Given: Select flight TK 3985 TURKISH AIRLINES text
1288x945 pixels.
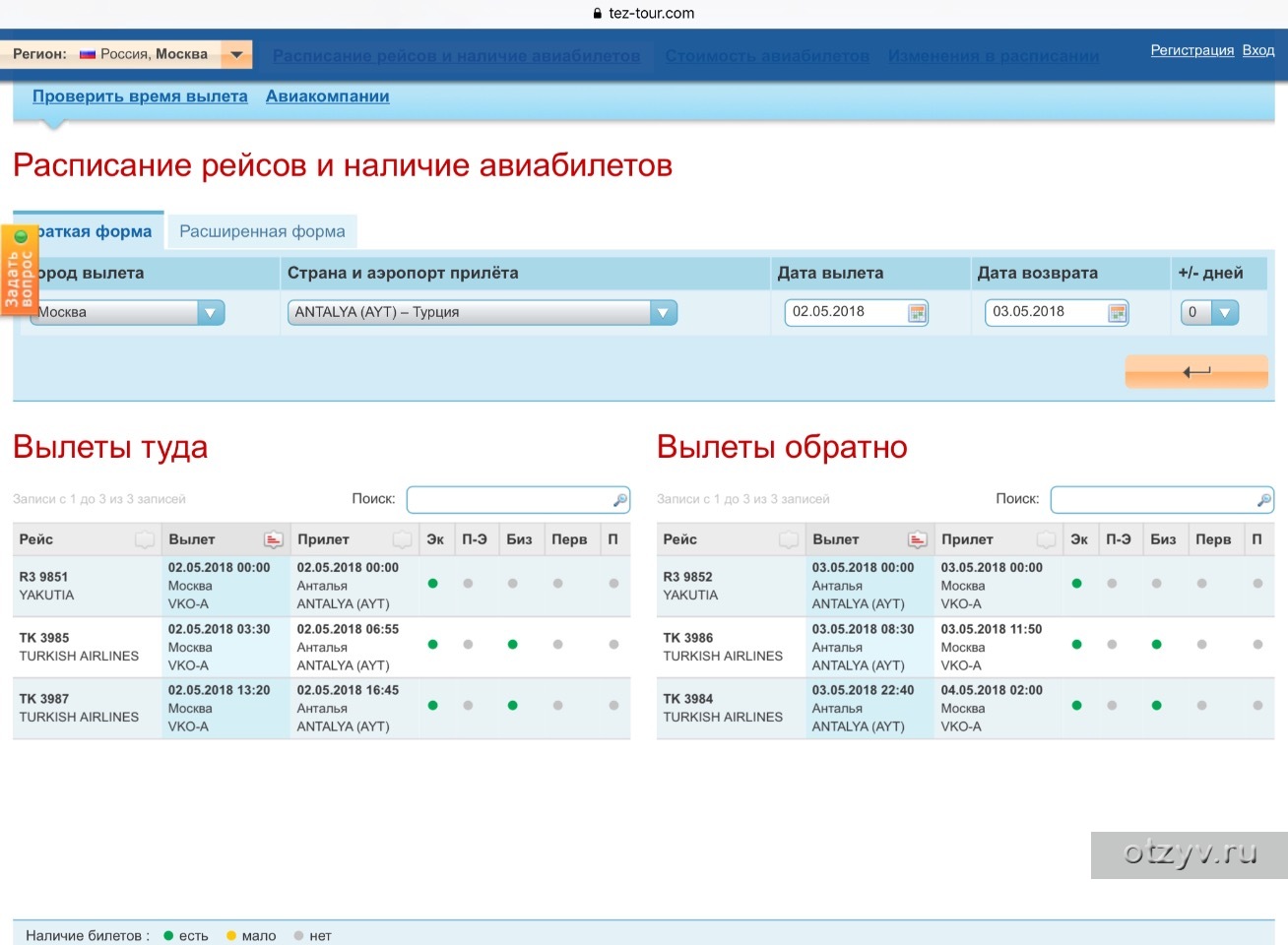Looking at the screenshot, I should pos(79,647).
